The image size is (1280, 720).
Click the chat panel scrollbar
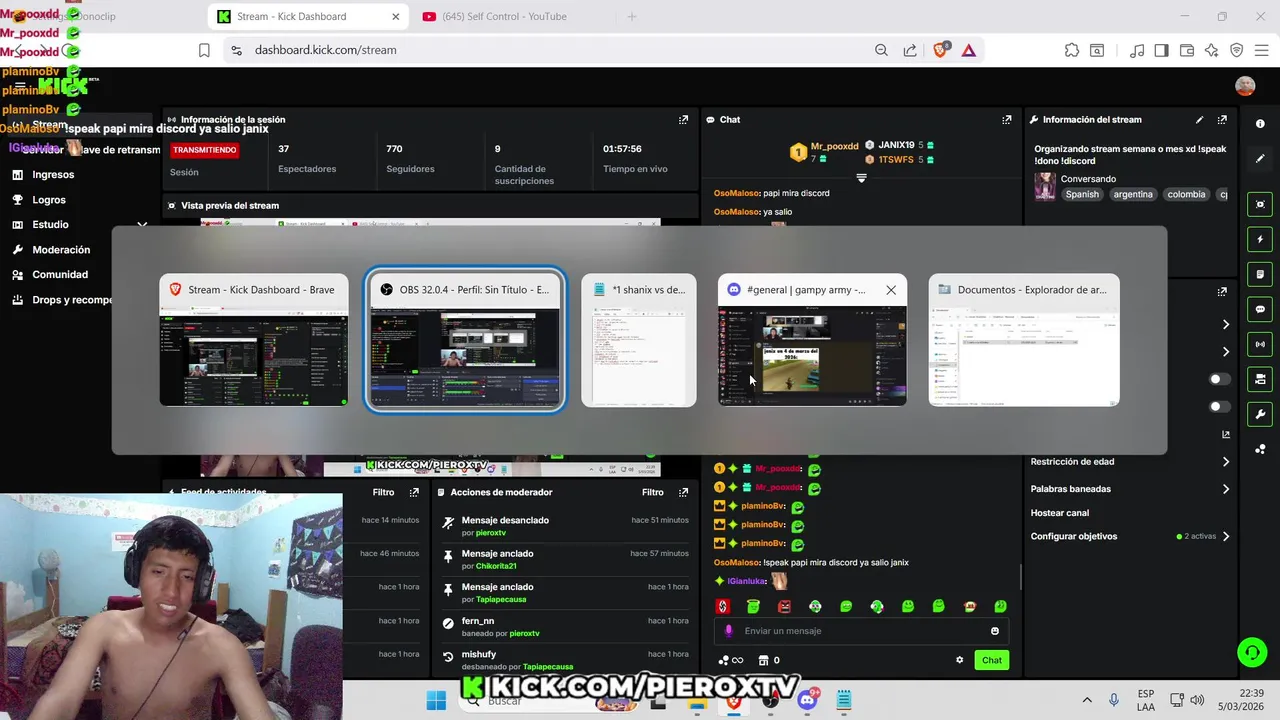point(1020,575)
